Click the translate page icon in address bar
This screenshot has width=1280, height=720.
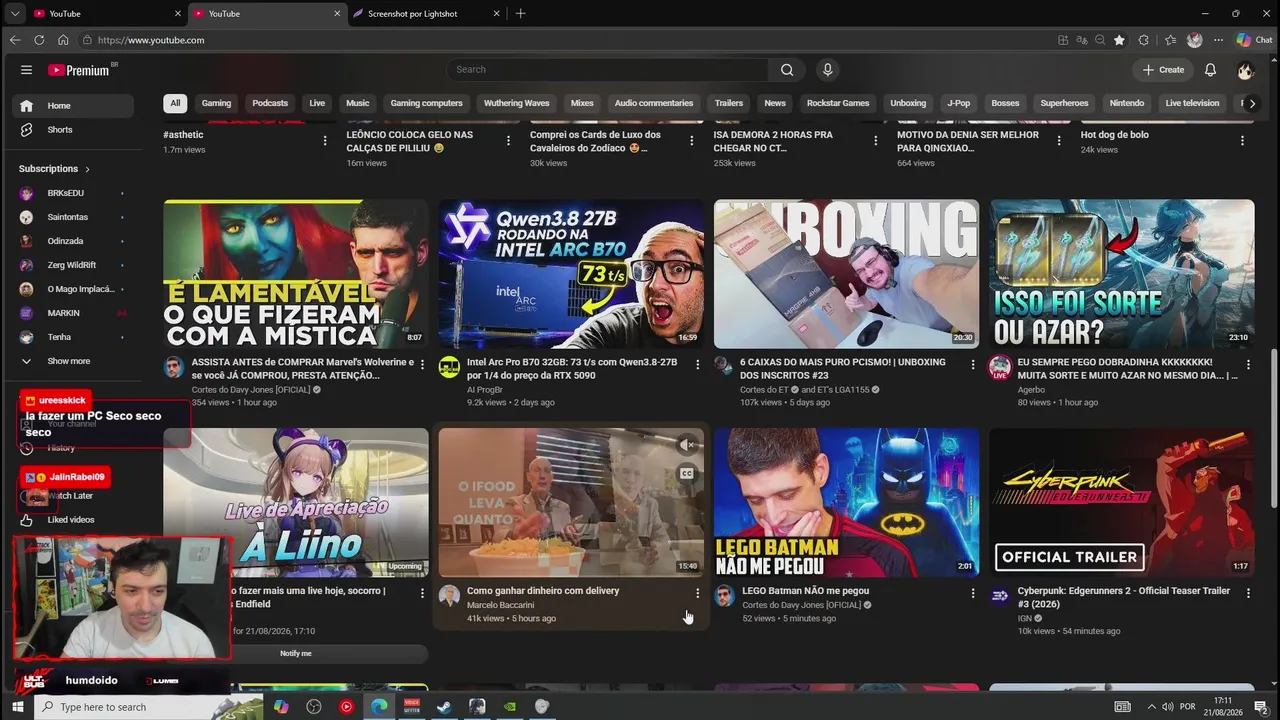[x=1082, y=40]
